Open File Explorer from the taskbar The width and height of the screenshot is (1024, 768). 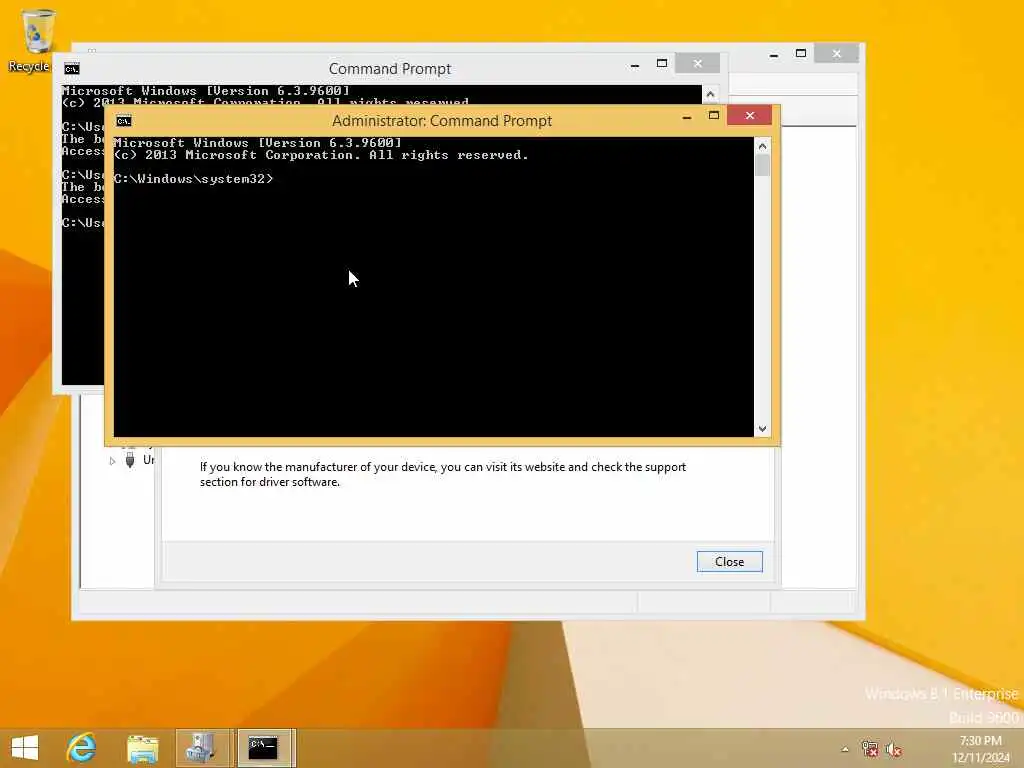[142, 748]
